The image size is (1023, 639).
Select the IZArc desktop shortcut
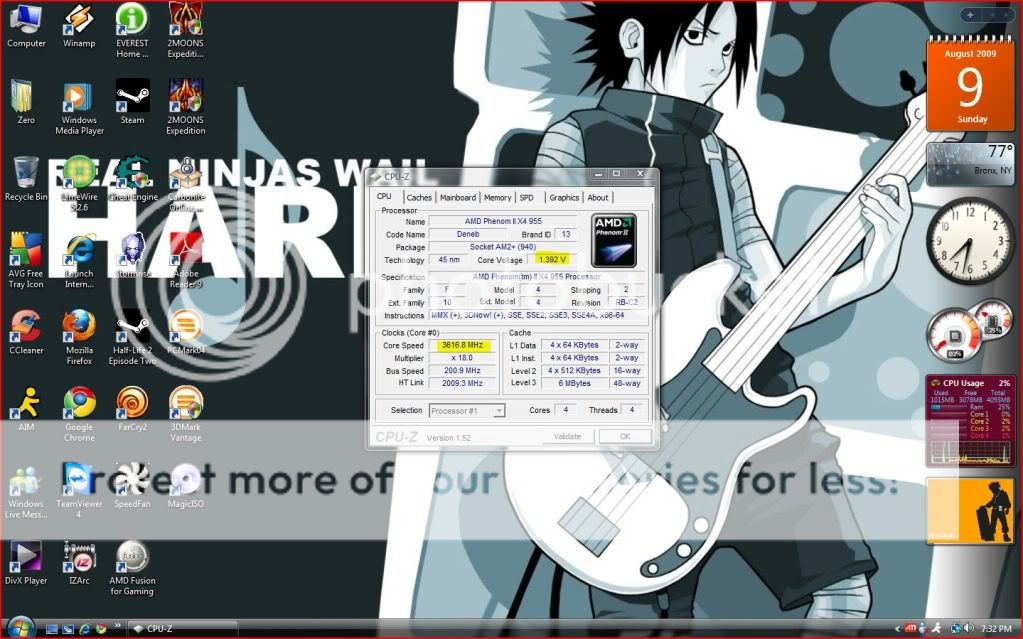click(79, 563)
